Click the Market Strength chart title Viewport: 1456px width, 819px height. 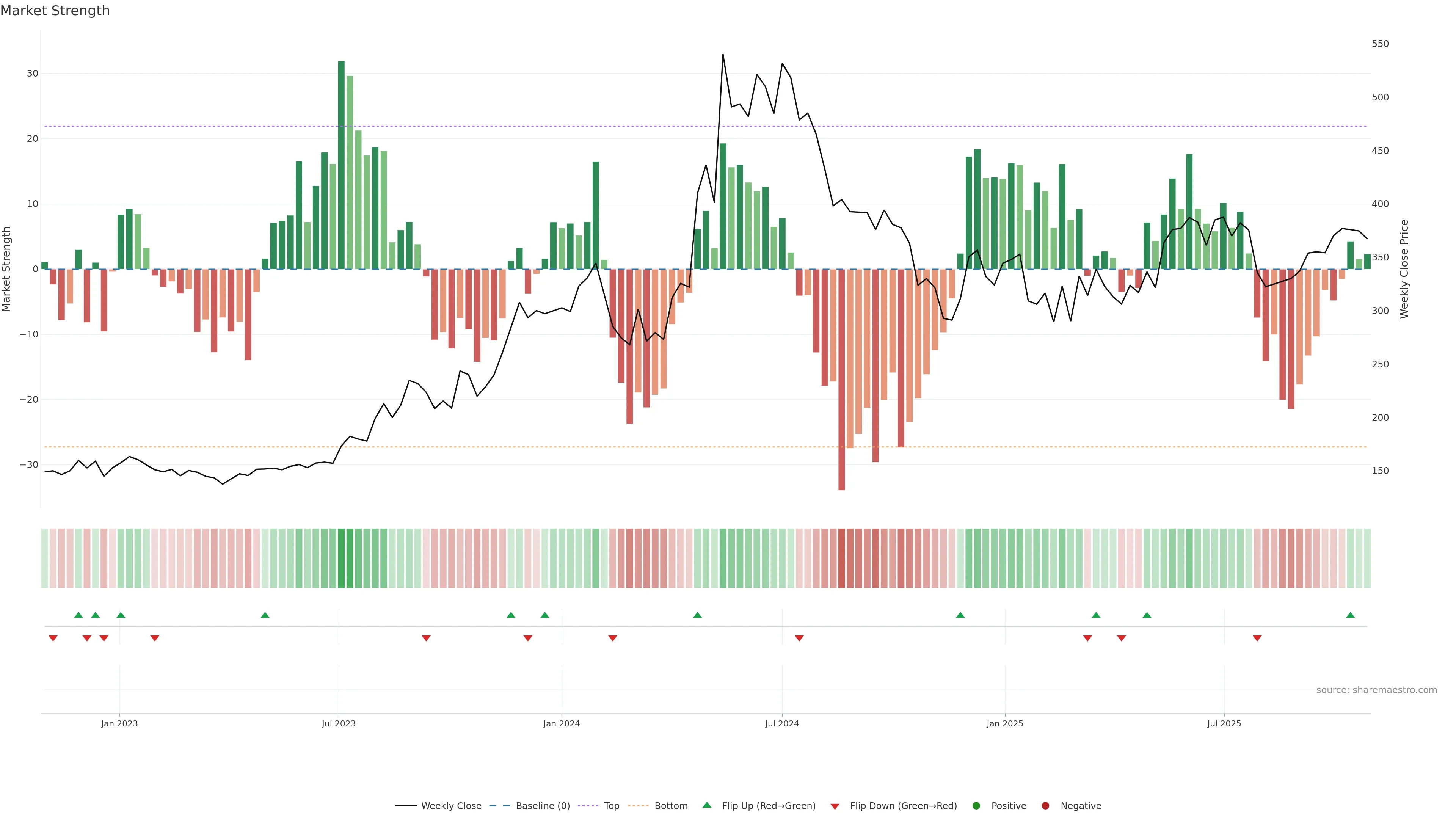tap(55, 11)
